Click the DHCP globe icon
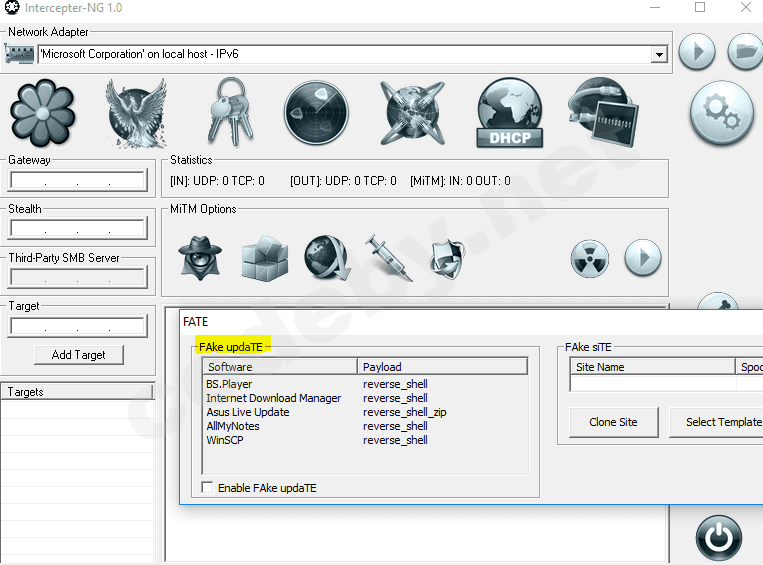The height and width of the screenshot is (565, 763). coord(509,112)
